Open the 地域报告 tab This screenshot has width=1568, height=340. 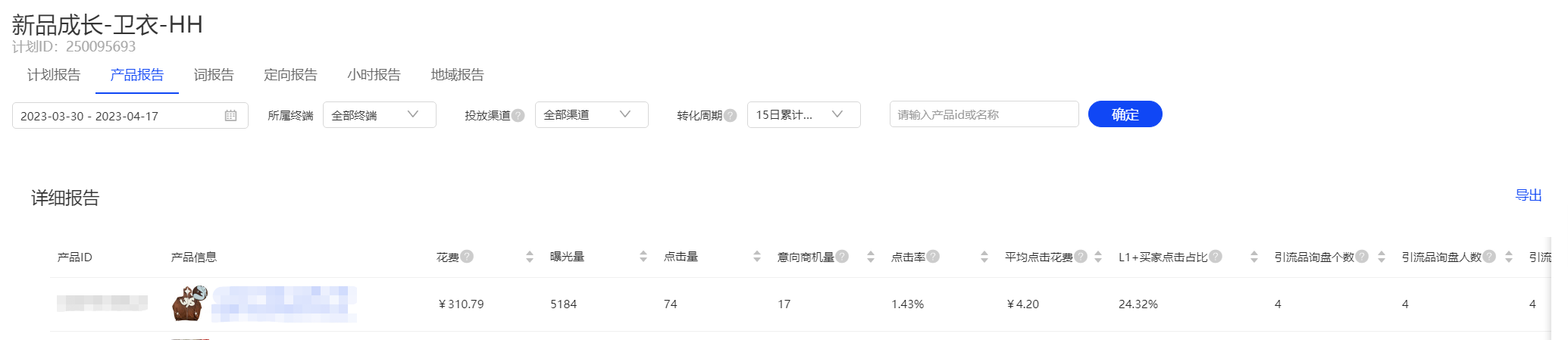457,75
